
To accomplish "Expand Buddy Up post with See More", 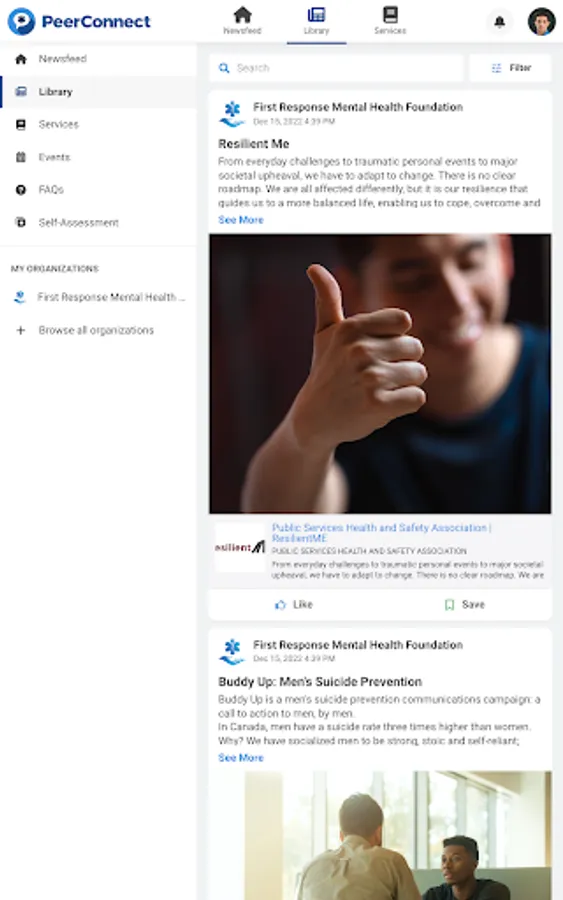I will coord(240,758).
